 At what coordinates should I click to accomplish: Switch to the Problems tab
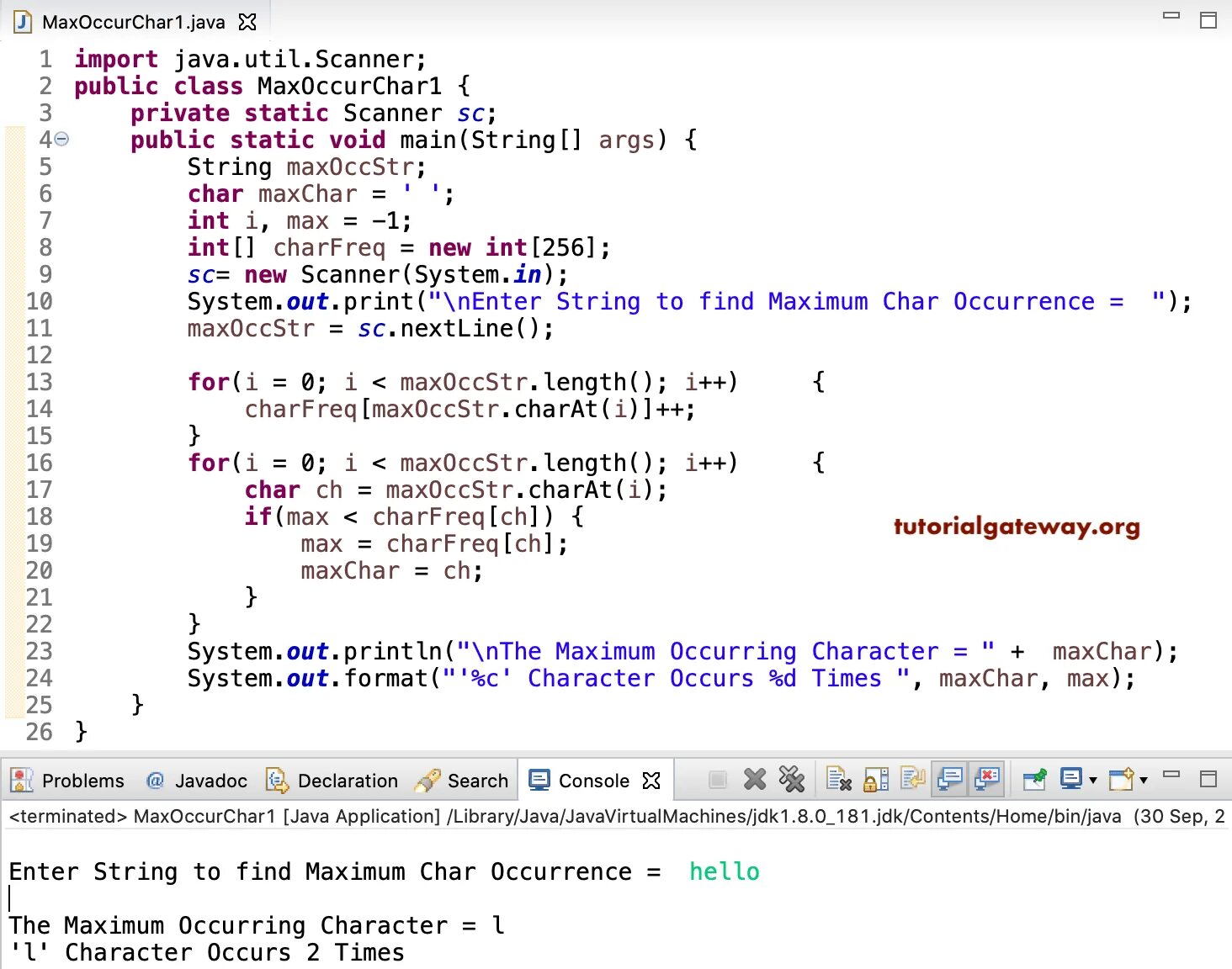pyautogui.click(x=67, y=781)
